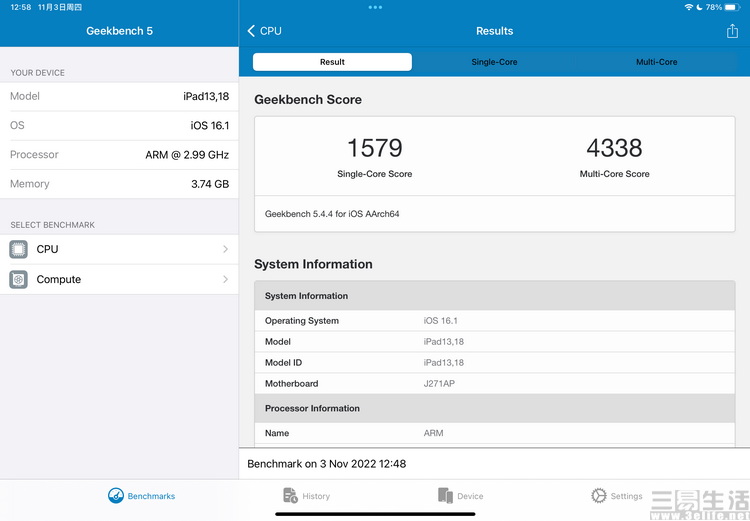Tap the share icon in top right
Viewport: 750px width, 521px height.
[x=732, y=31]
